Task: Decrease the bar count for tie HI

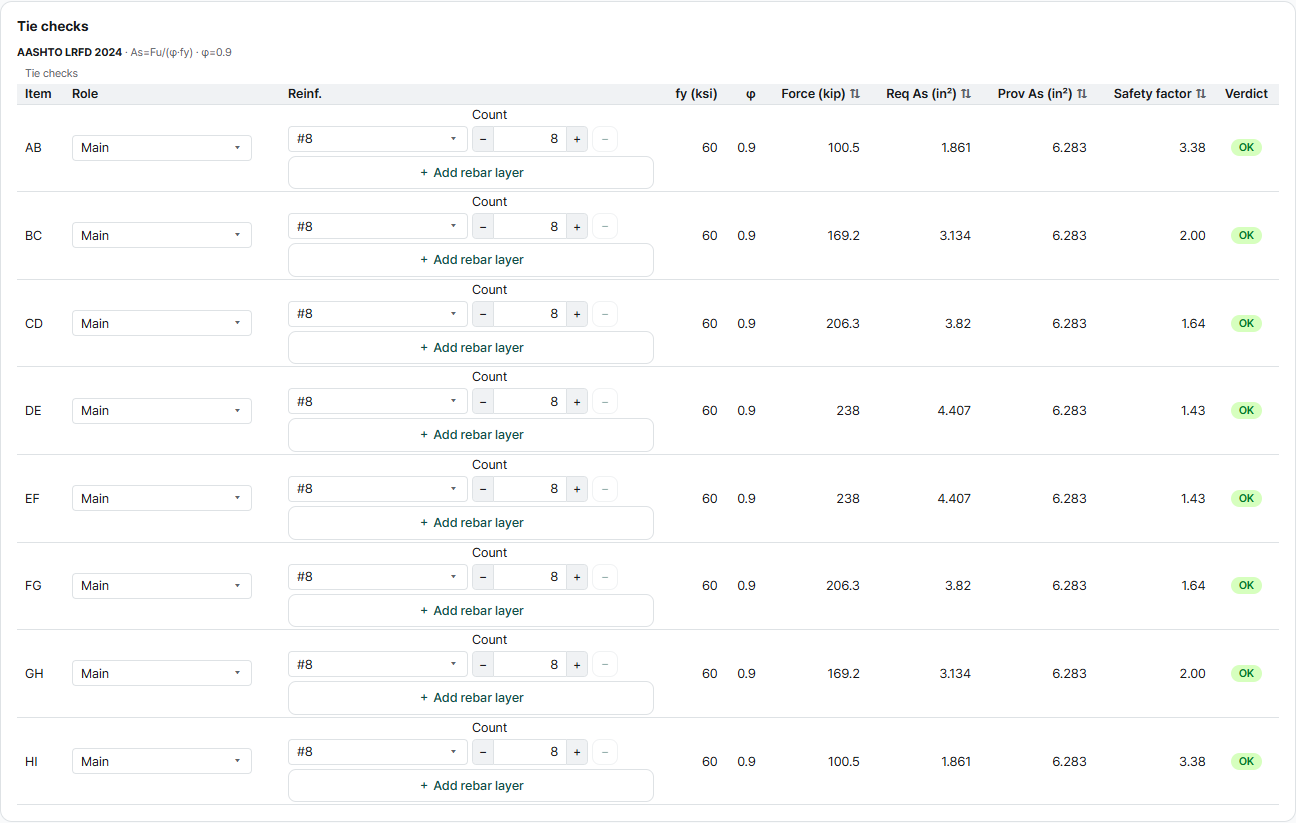Action: 483,752
